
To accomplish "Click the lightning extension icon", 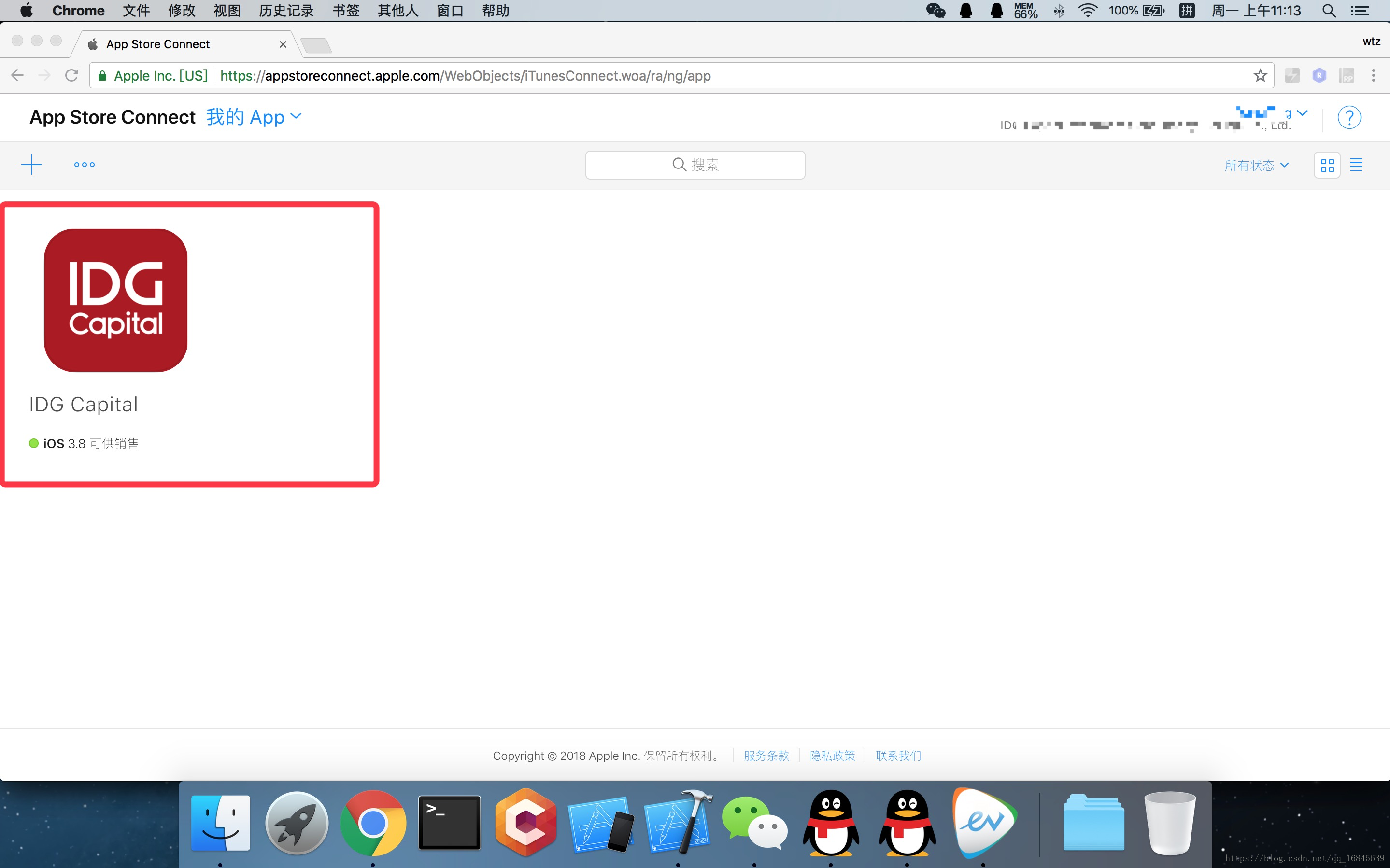I will (x=1292, y=75).
